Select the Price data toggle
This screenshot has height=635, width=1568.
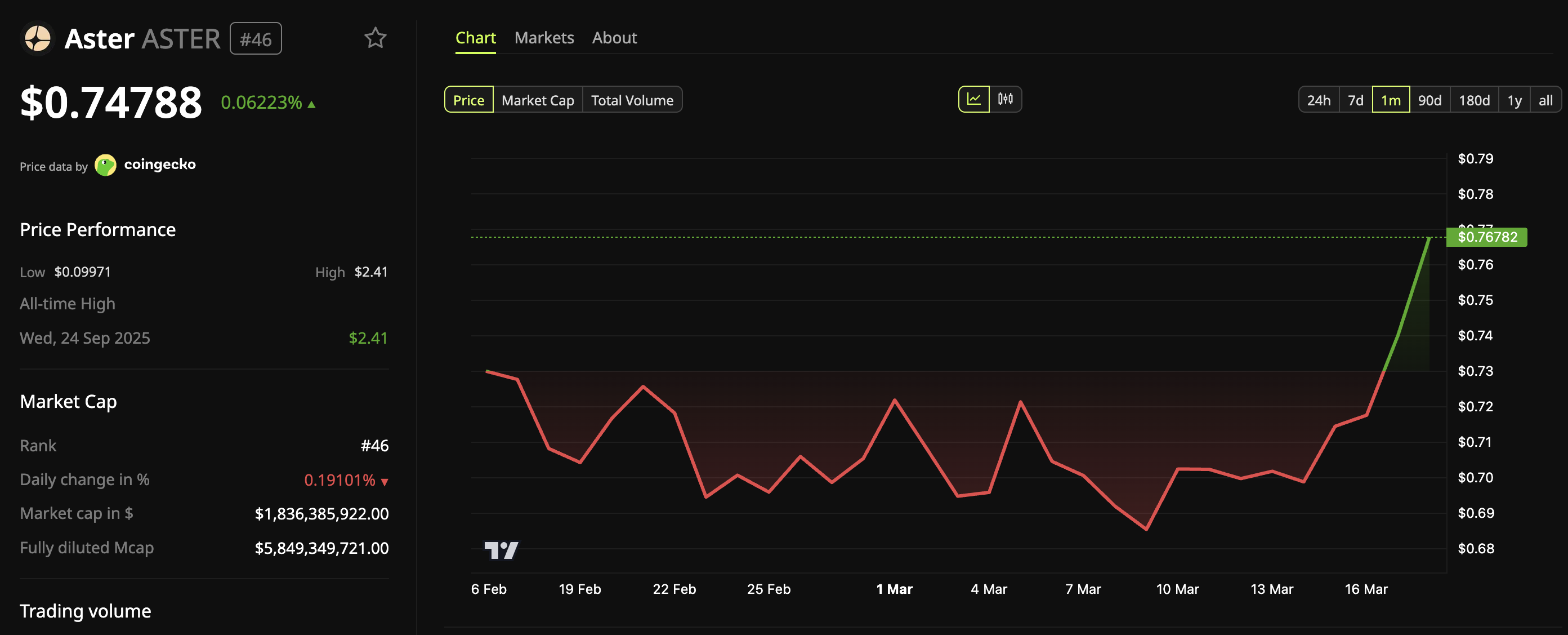(468, 100)
